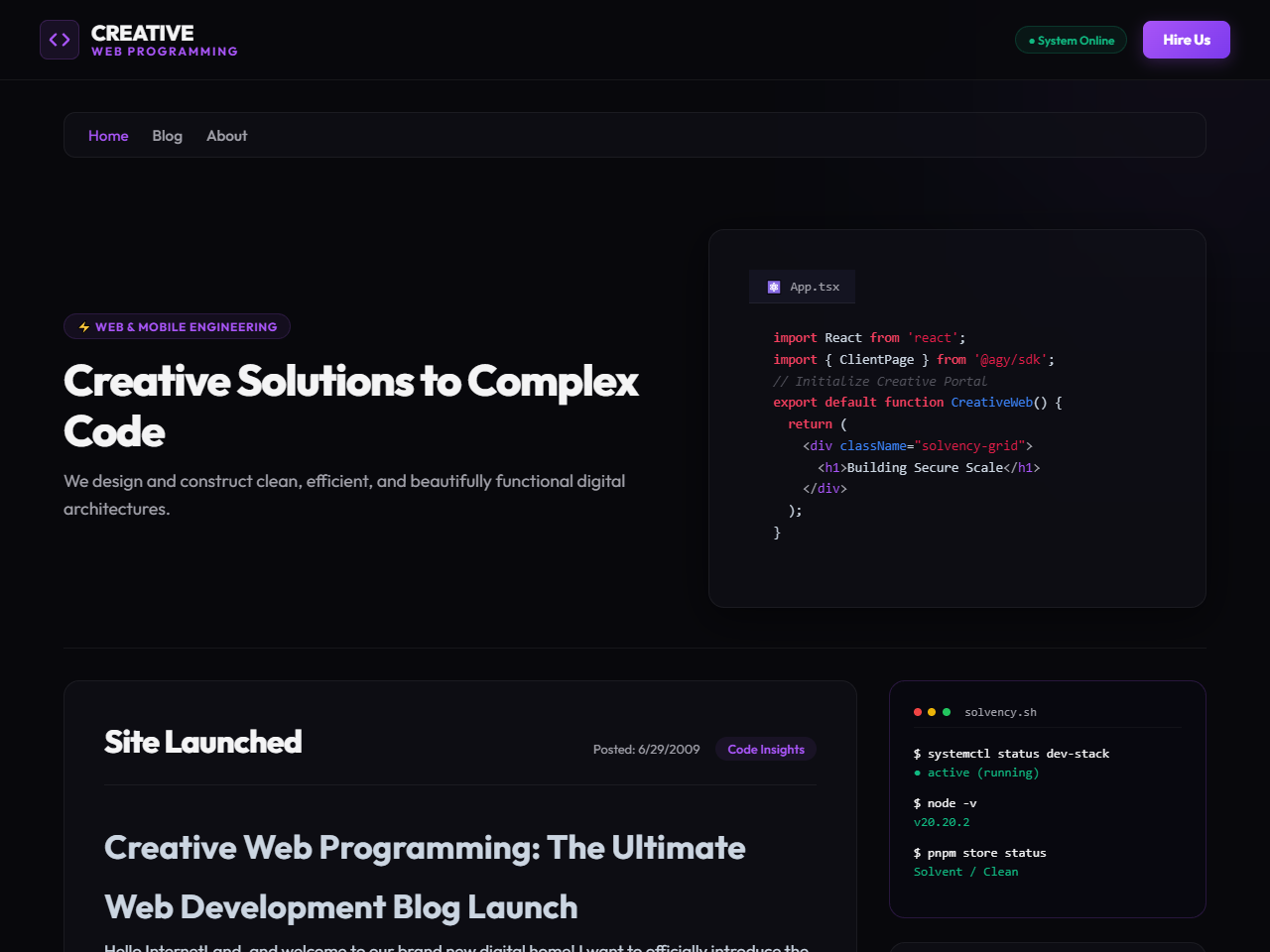Image resolution: width=1270 pixels, height=952 pixels.
Task: Click the export default function CreativeWeb line
Action: [x=918, y=403]
